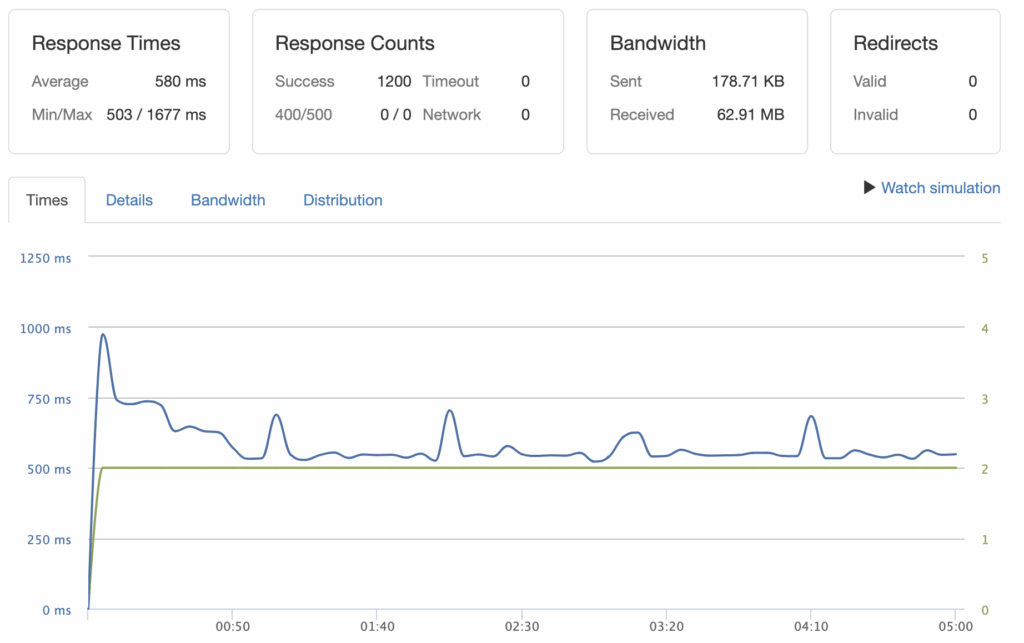Show the Distribution tab

click(343, 200)
